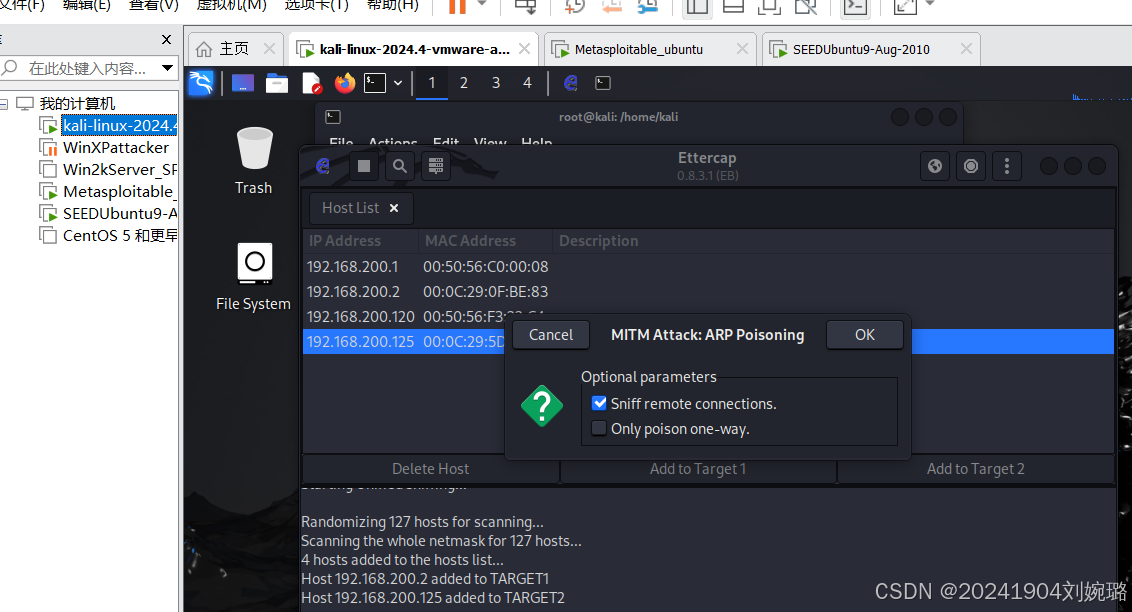1132x612 pixels.
Task: Sort hosts by IP Address column
Action: (360, 241)
